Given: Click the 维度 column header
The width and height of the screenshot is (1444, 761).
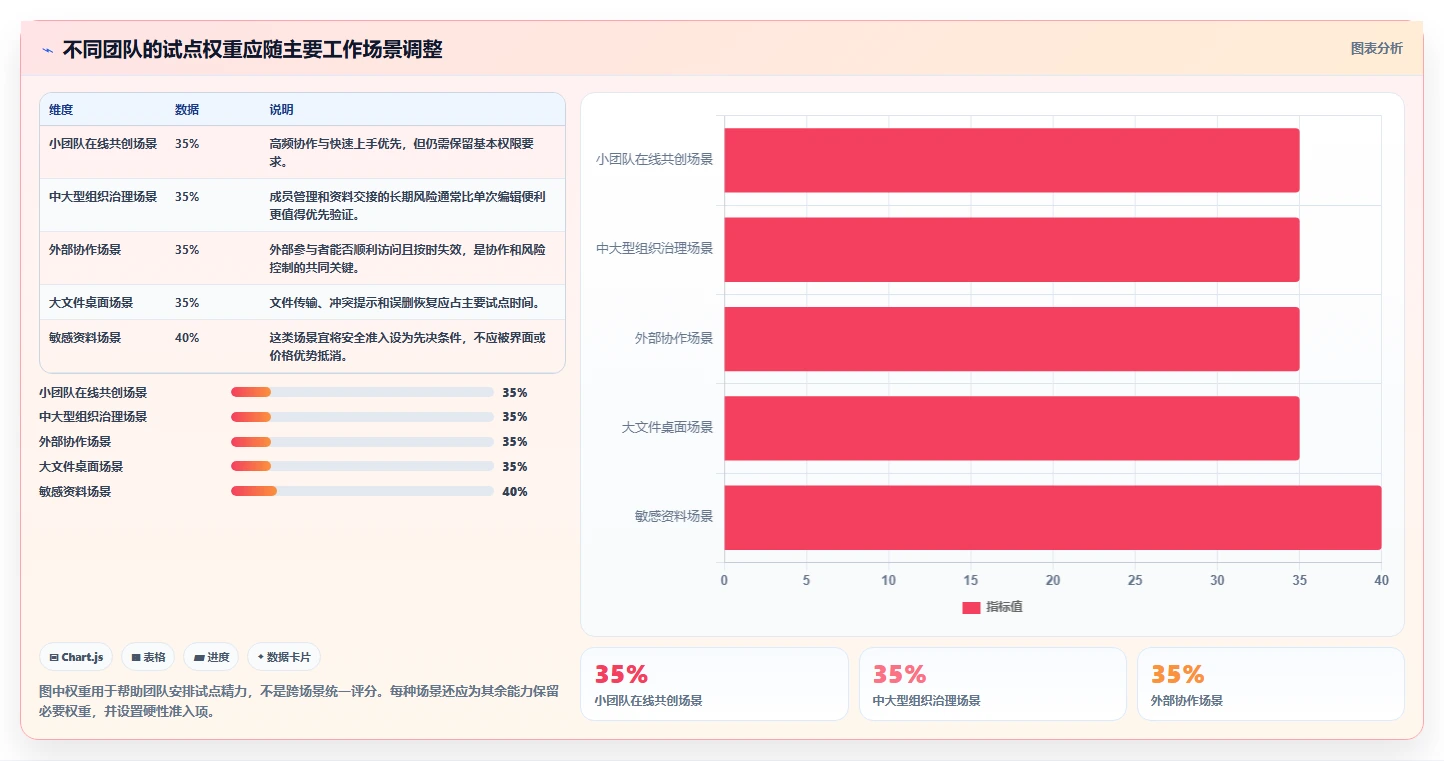Looking at the screenshot, I should coord(61,110).
